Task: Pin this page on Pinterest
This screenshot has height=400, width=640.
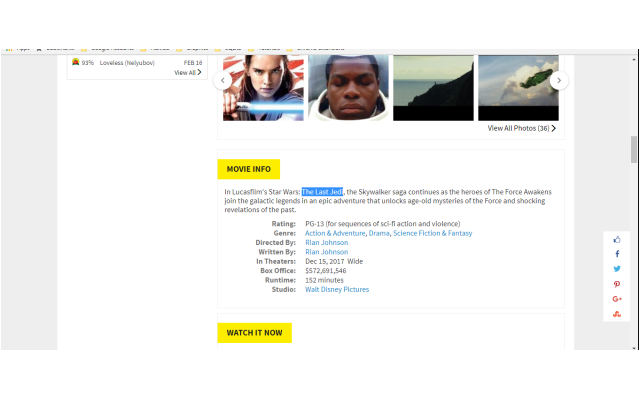Action: click(x=617, y=284)
